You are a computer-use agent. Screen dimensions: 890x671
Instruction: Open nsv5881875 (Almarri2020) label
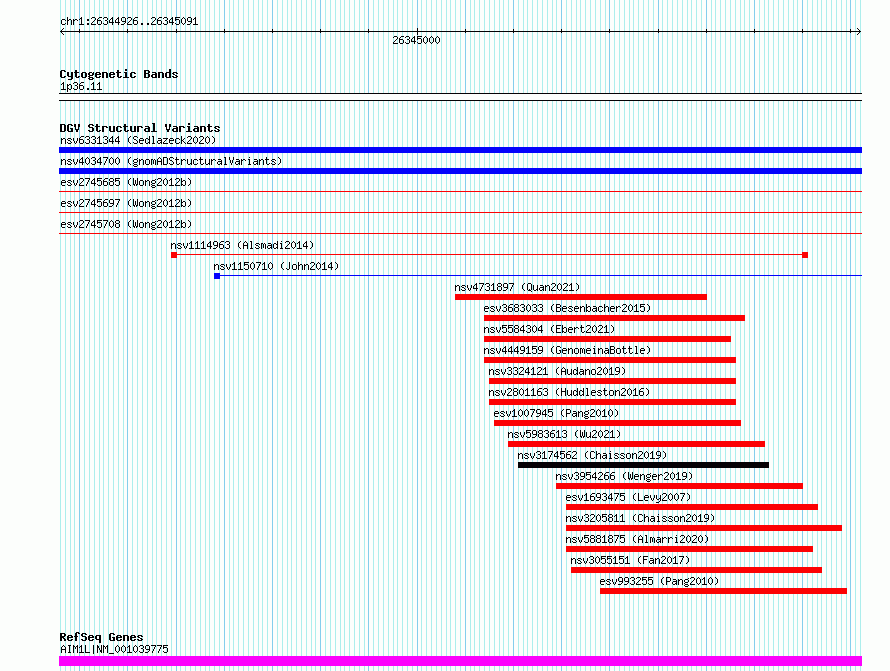click(x=637, y=539)
